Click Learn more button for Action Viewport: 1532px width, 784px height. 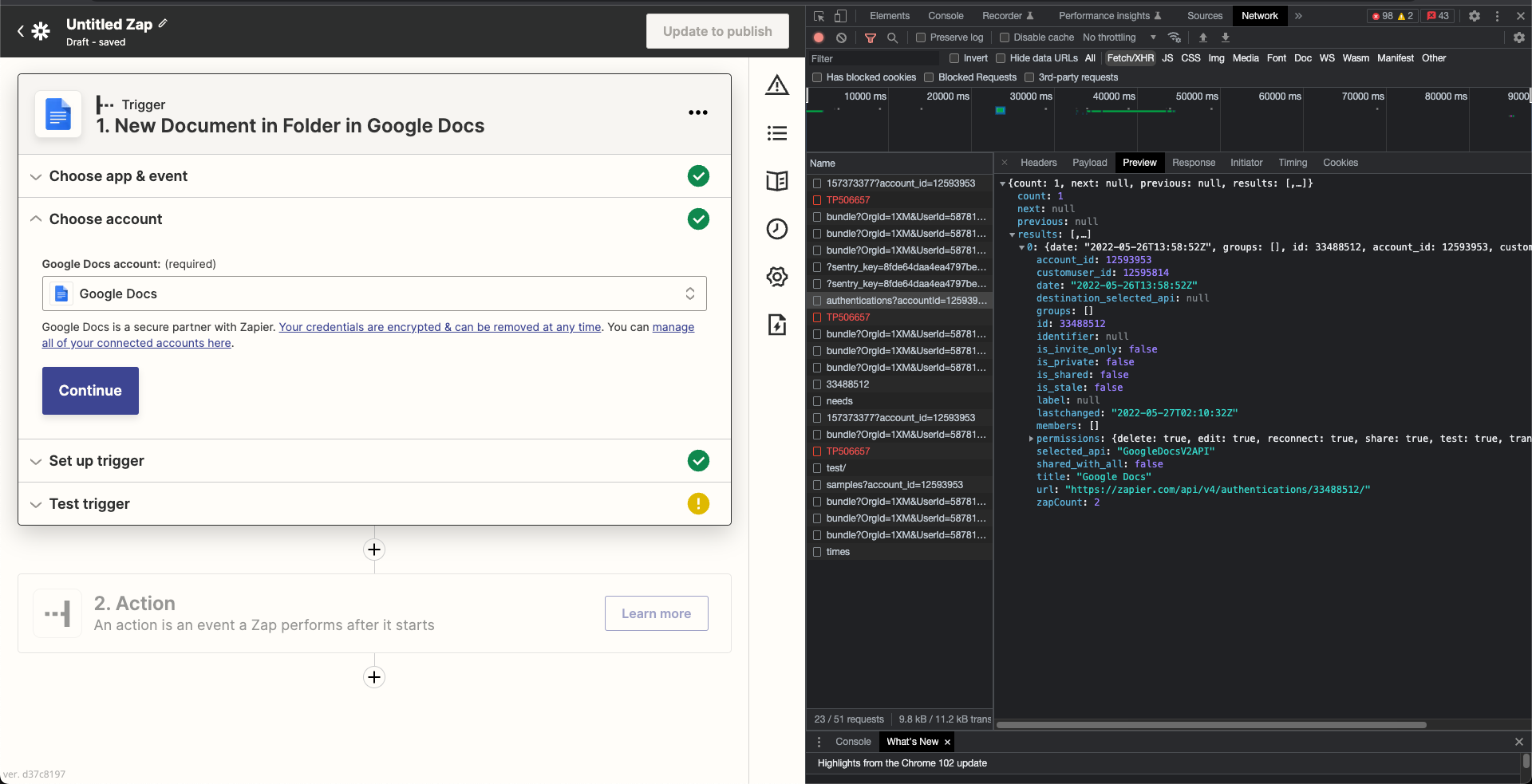657,613
